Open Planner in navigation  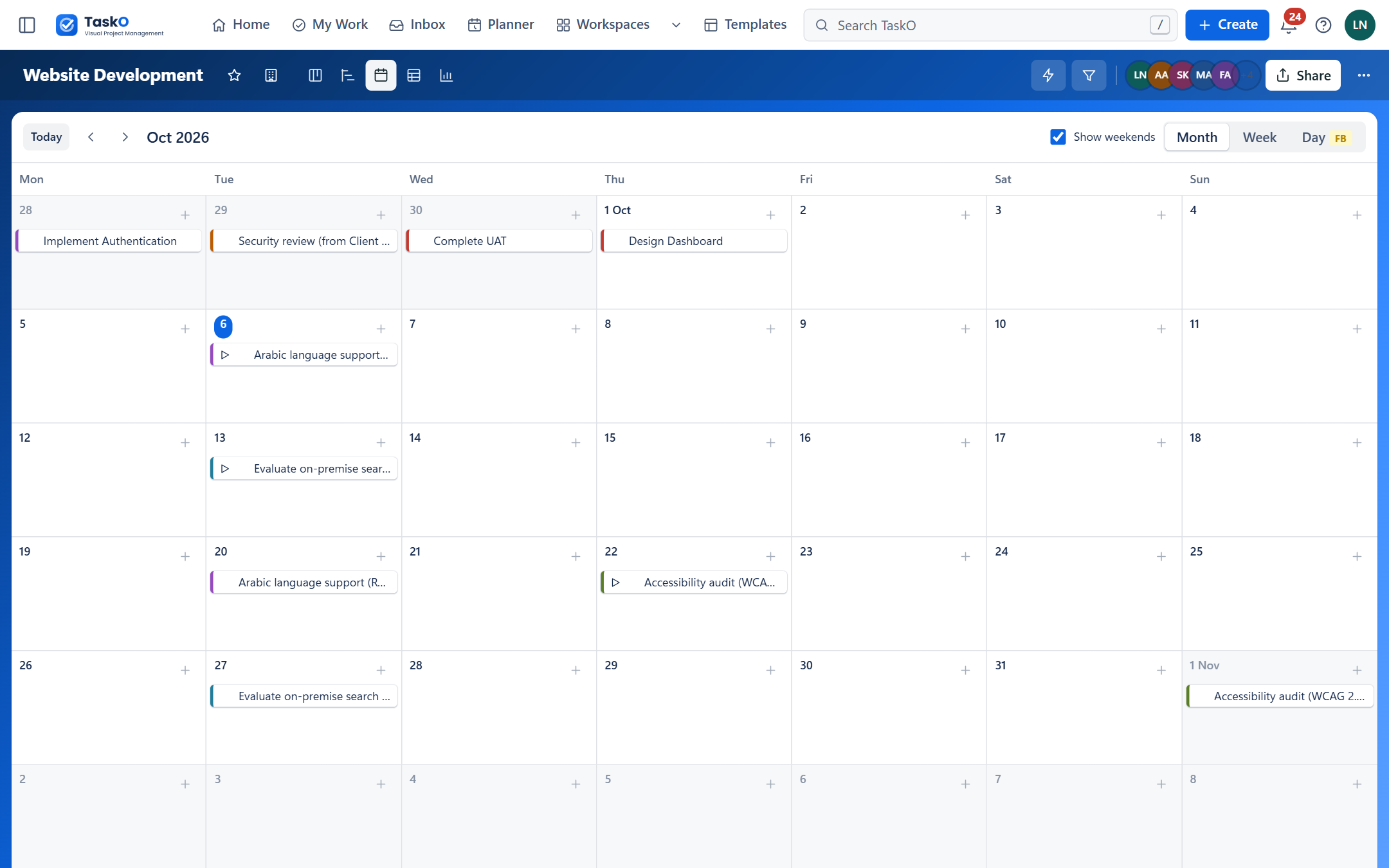tap(501, 25)
